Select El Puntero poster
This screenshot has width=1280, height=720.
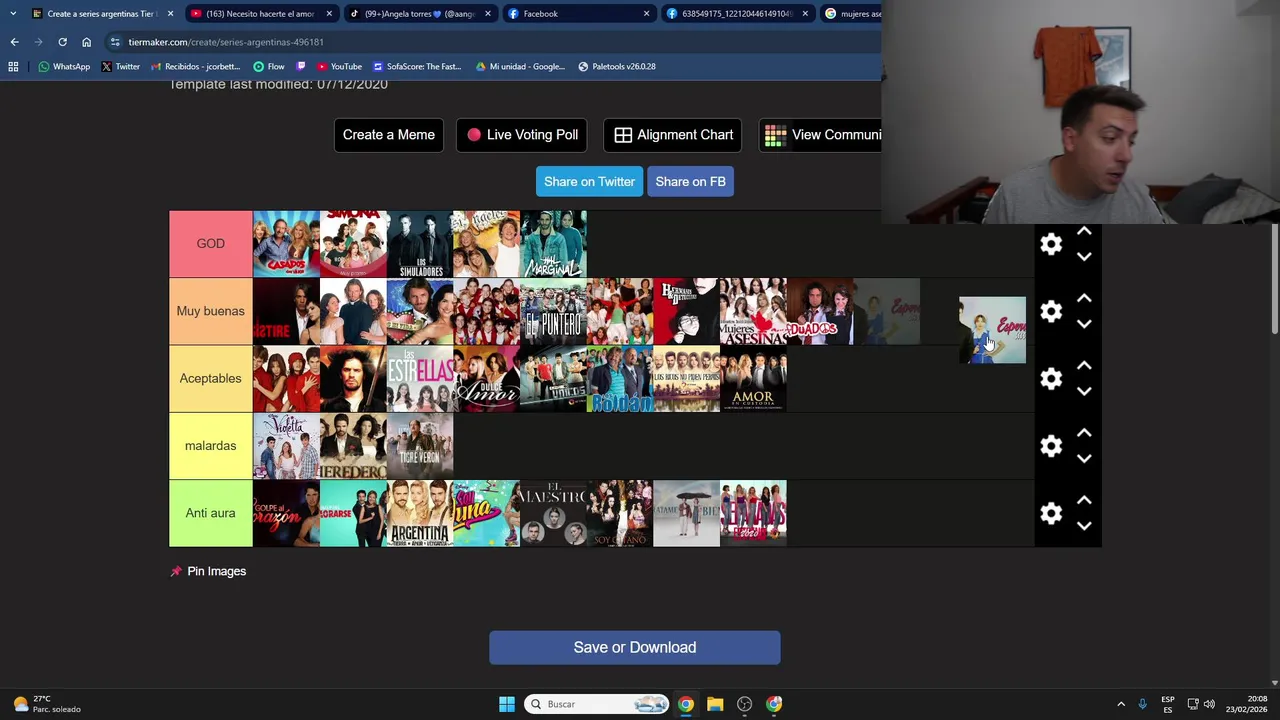(553, 311)
